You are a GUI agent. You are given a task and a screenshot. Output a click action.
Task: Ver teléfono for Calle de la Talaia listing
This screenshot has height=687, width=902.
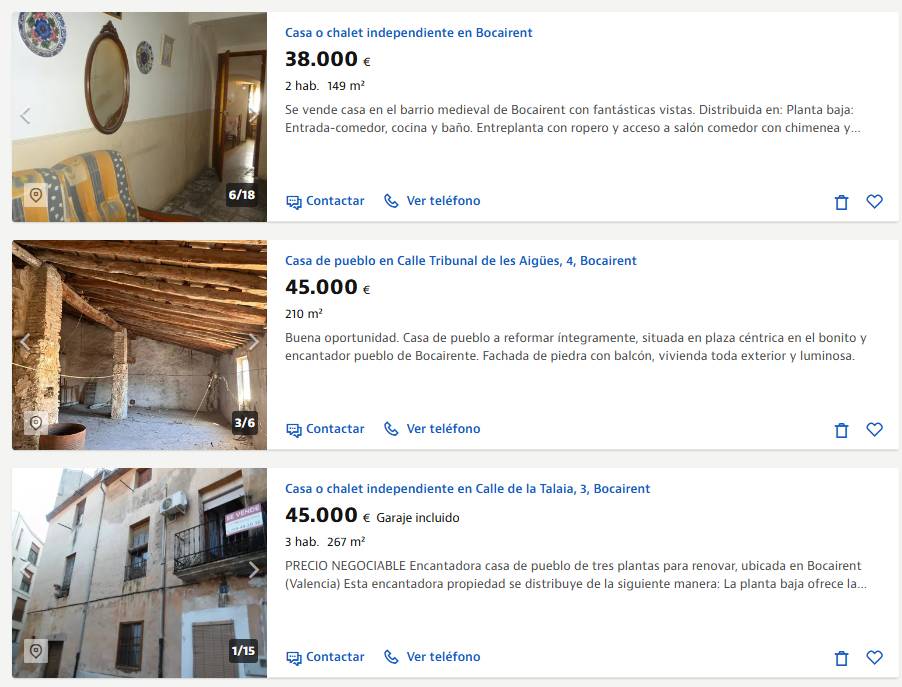coord(432,657)
